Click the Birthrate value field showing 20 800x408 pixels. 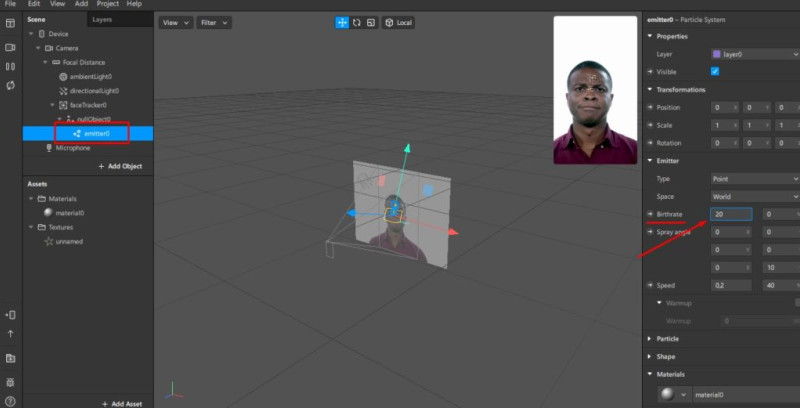(x=731, y=214)
